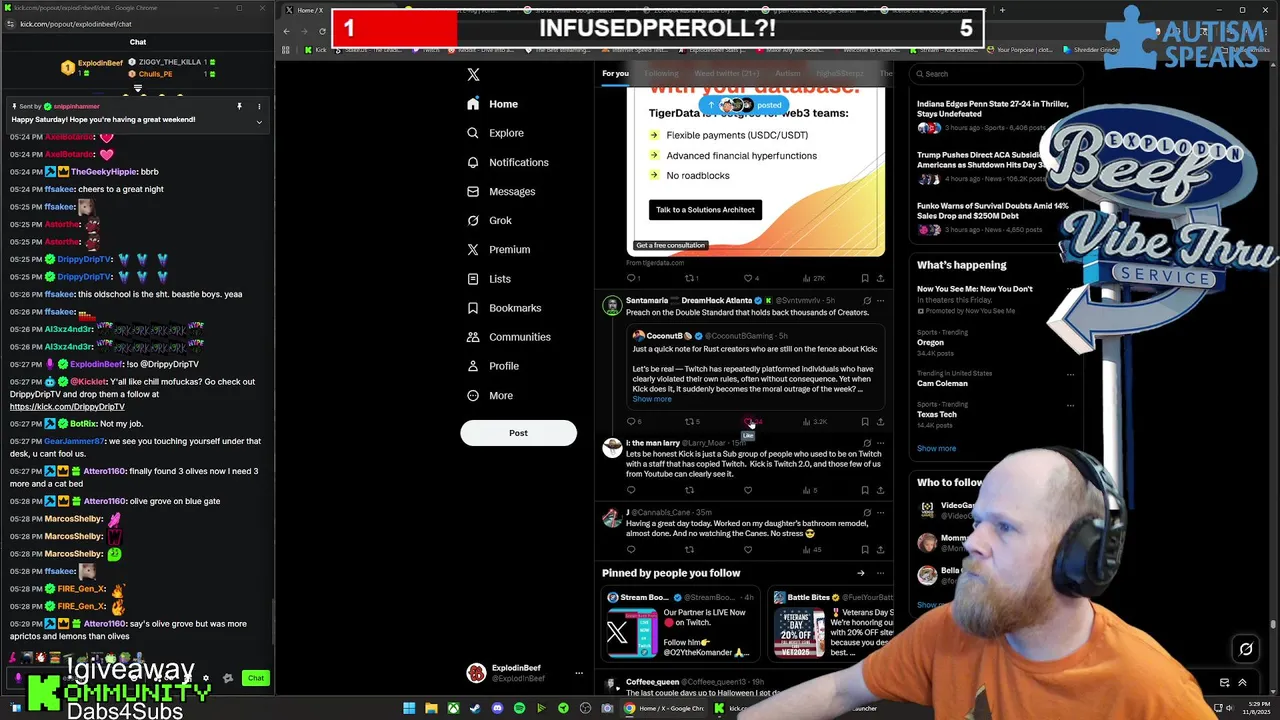This screenshot has width=1280, height=720.
Task: Click Talk to a Solutions Architect button
Action: tap(705, 209)
